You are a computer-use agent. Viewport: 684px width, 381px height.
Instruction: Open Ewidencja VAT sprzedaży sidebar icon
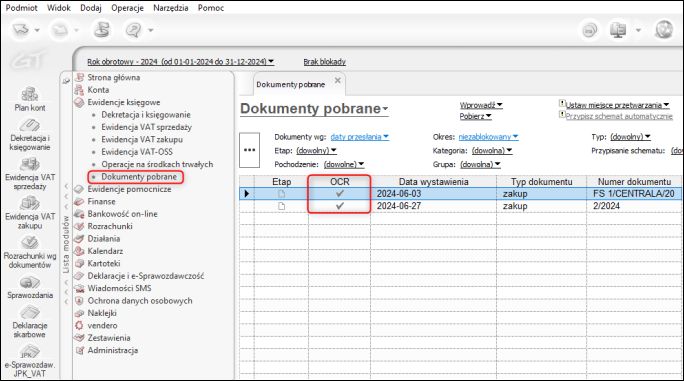point(30,174)
